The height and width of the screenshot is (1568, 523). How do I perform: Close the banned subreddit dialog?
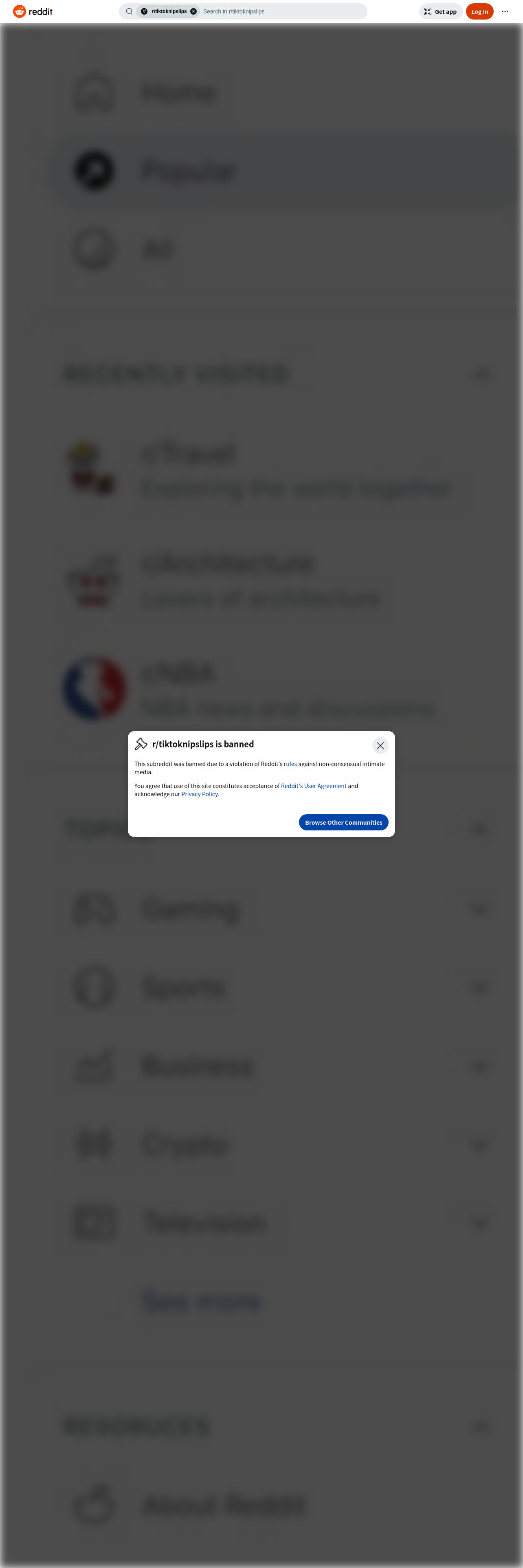pos(380,746)
